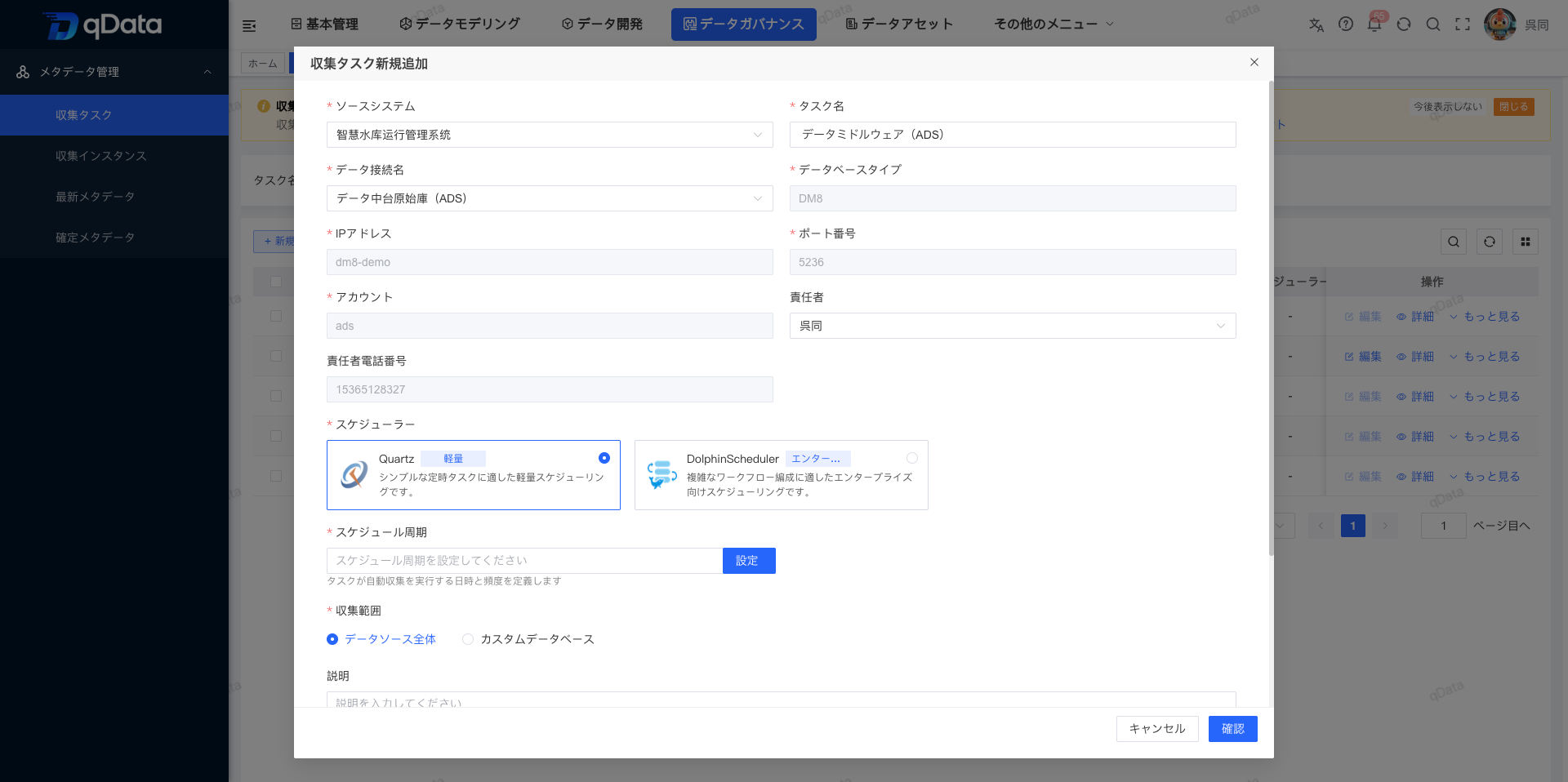Screen dimensions: 1568x782
Task: Open the user avatar menu
Action: (x=1500, y=24)
